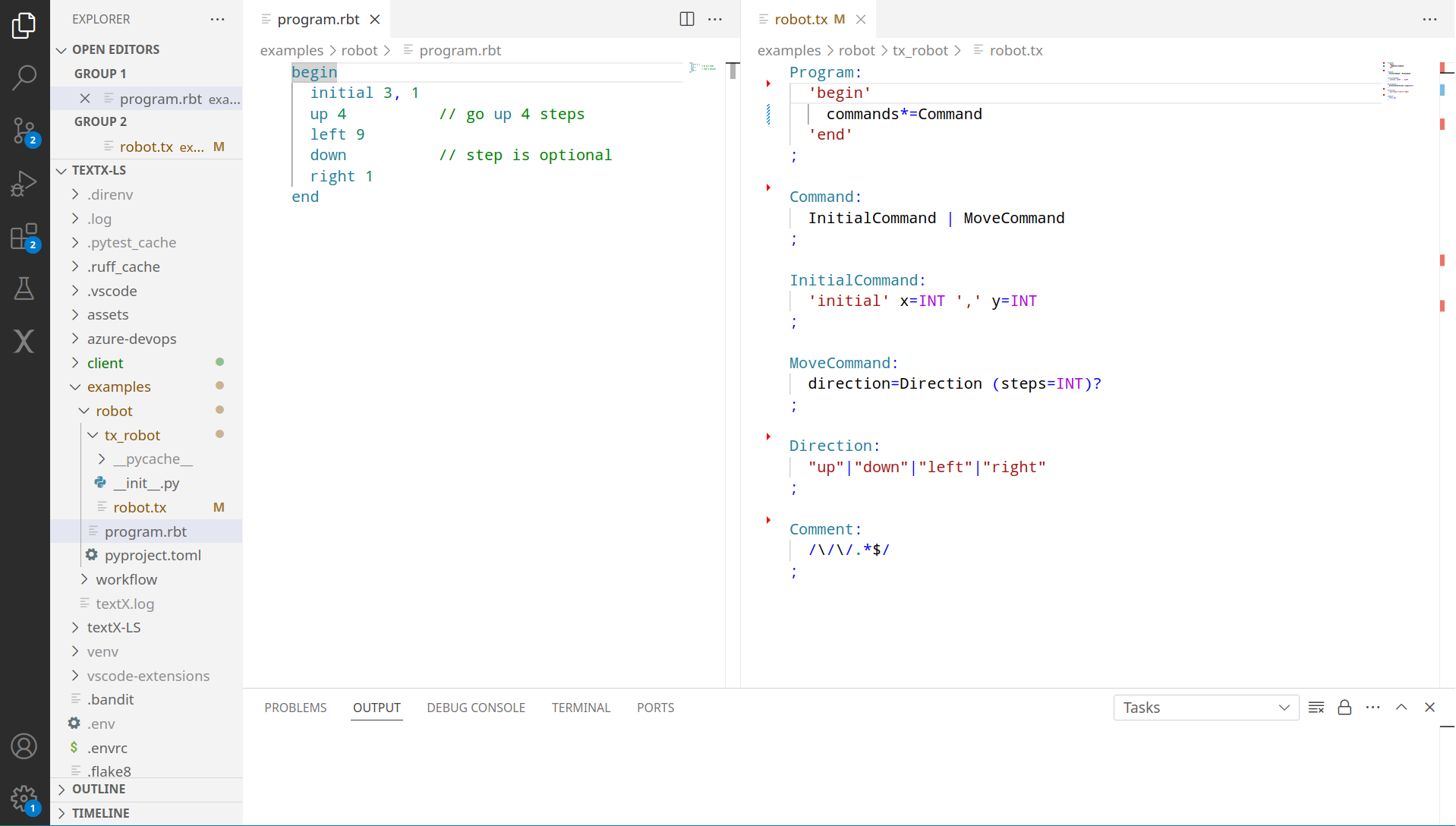The image size is (1456, 826).
Task: Open Run and Debug view
Action: (24, 183)
